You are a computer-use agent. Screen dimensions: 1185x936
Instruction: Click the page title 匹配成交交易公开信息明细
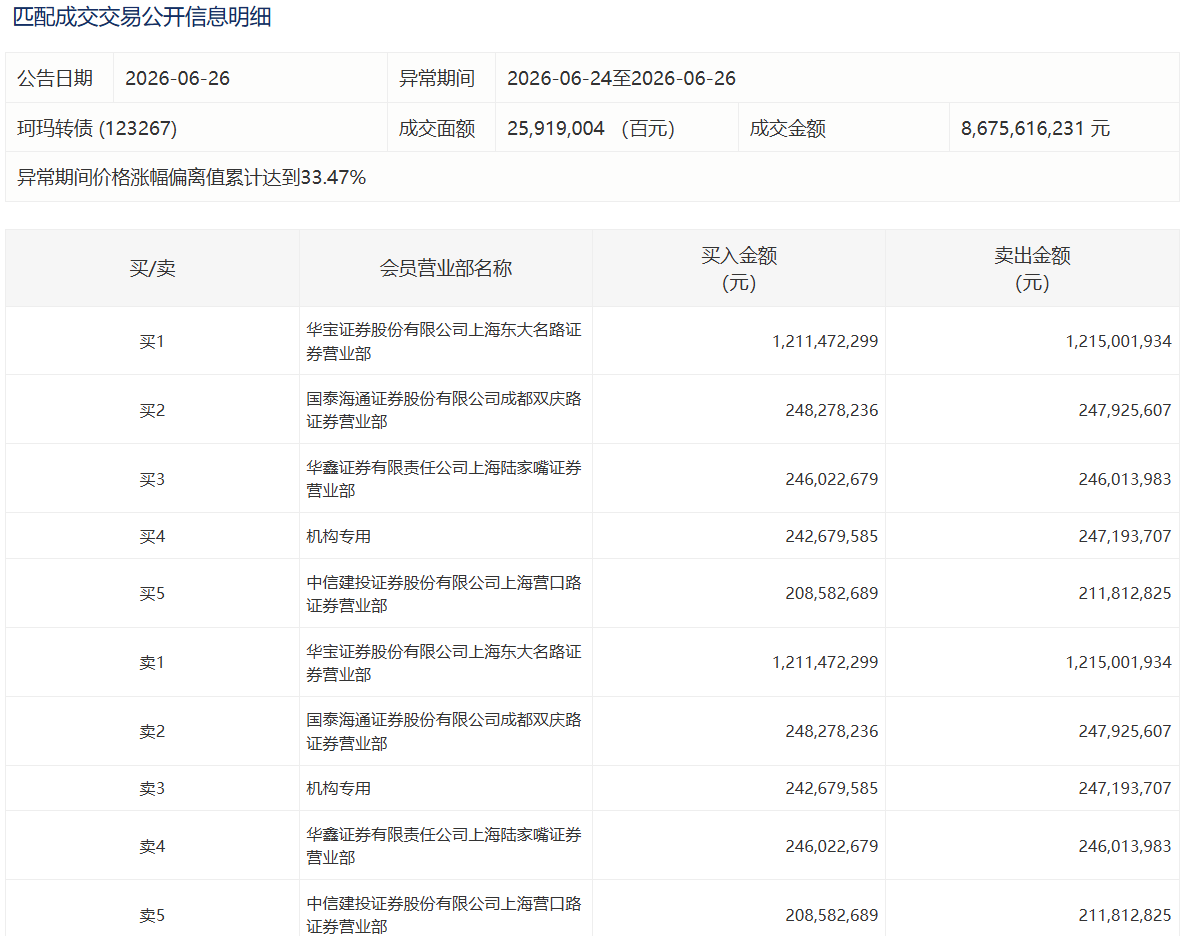(142, 17)
